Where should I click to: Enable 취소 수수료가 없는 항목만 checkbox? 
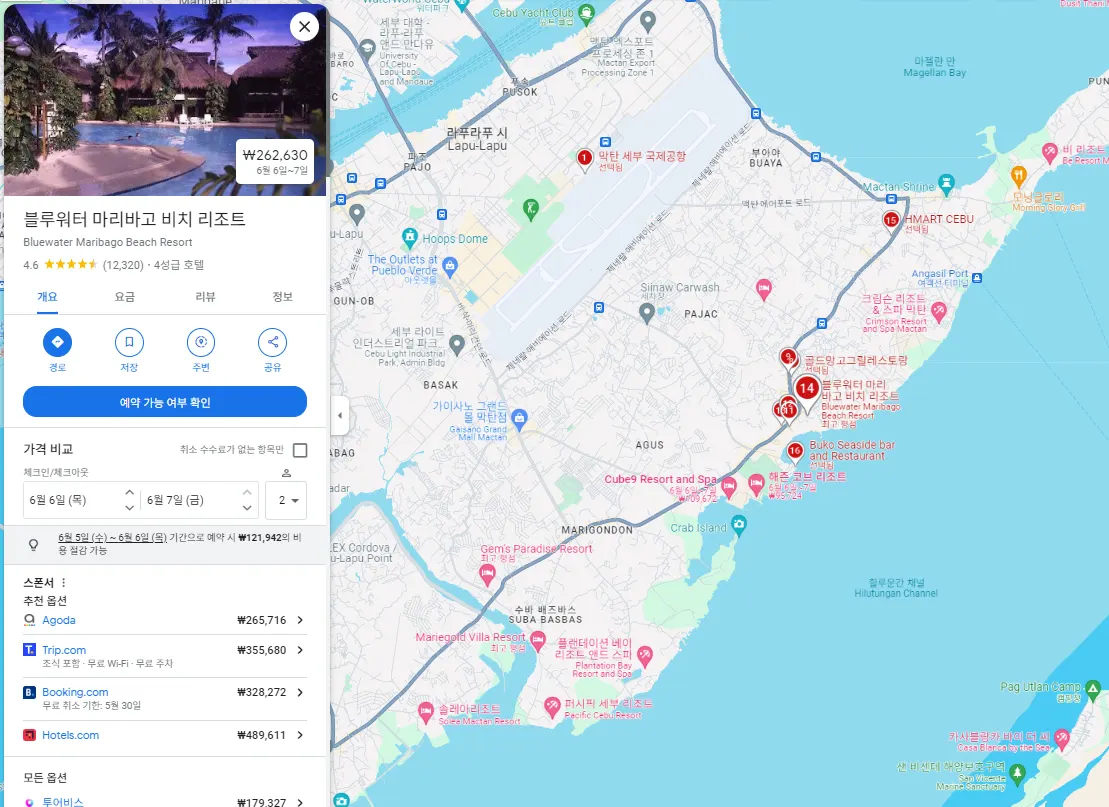click(x=300, y=450)
